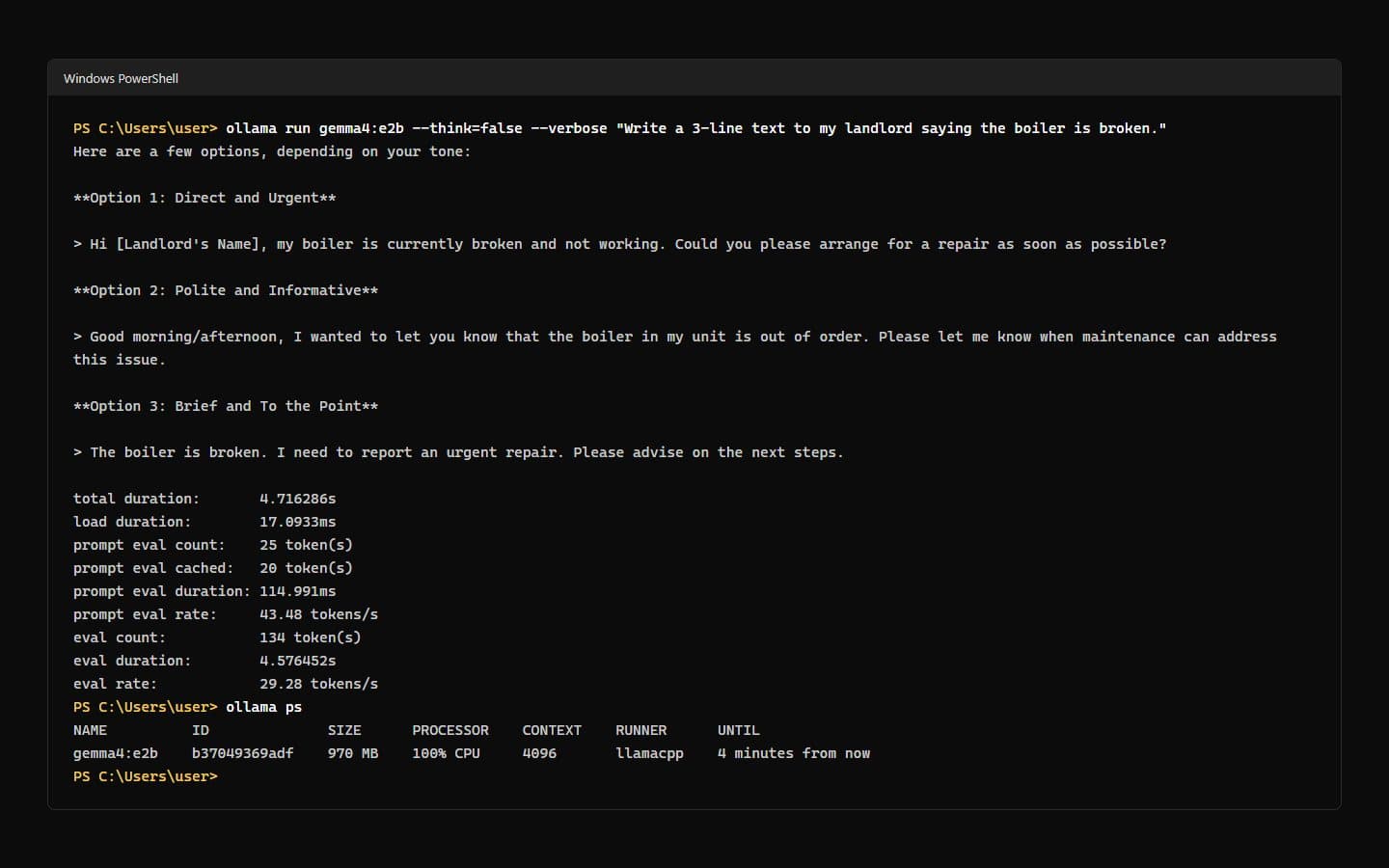Click the model name gemma4:e2b in the table
This screenshot has width=1389, height=868.
(x=116, y=753)
